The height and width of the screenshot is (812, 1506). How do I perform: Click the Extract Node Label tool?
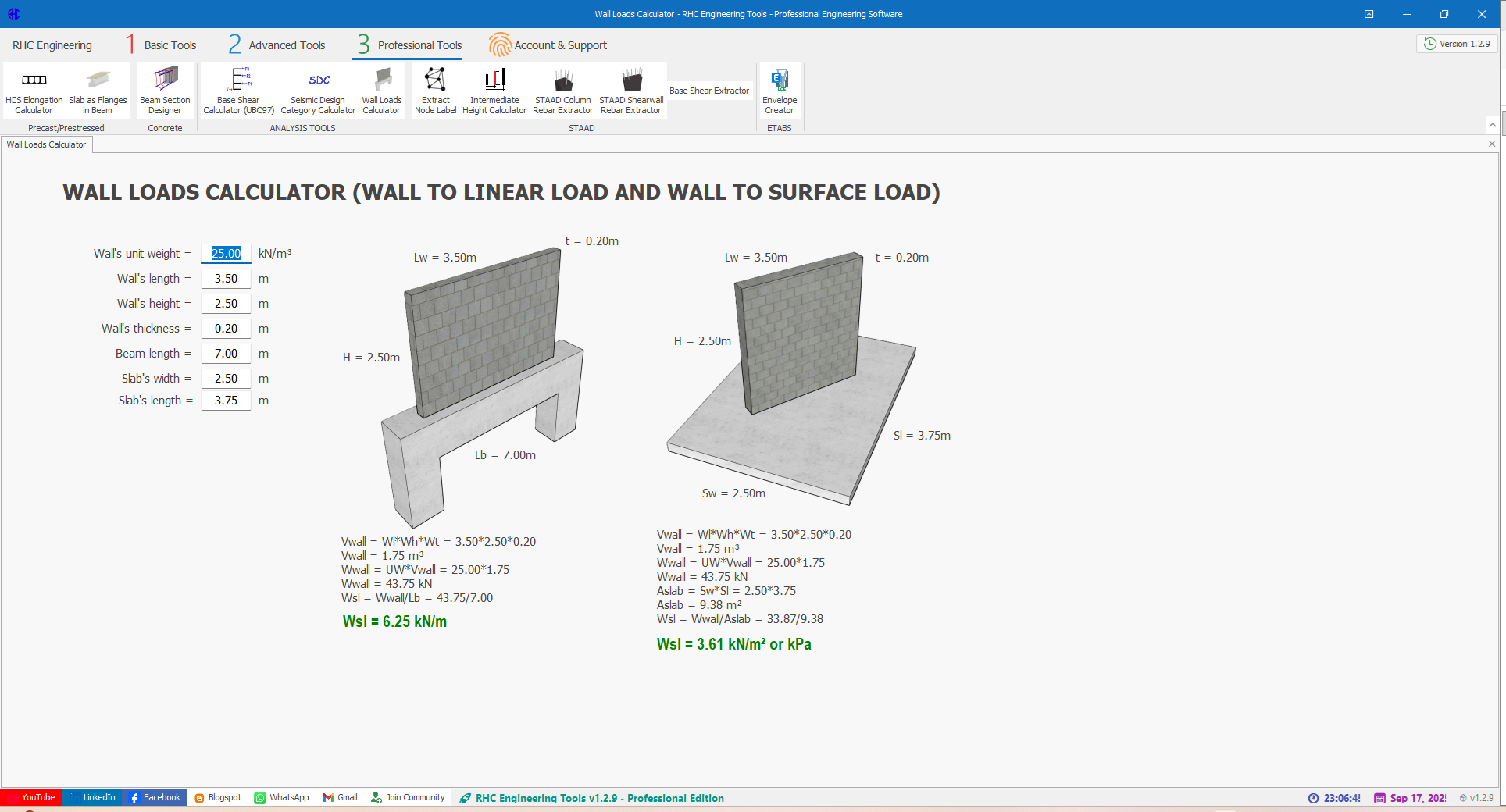[x=435, y=91]
